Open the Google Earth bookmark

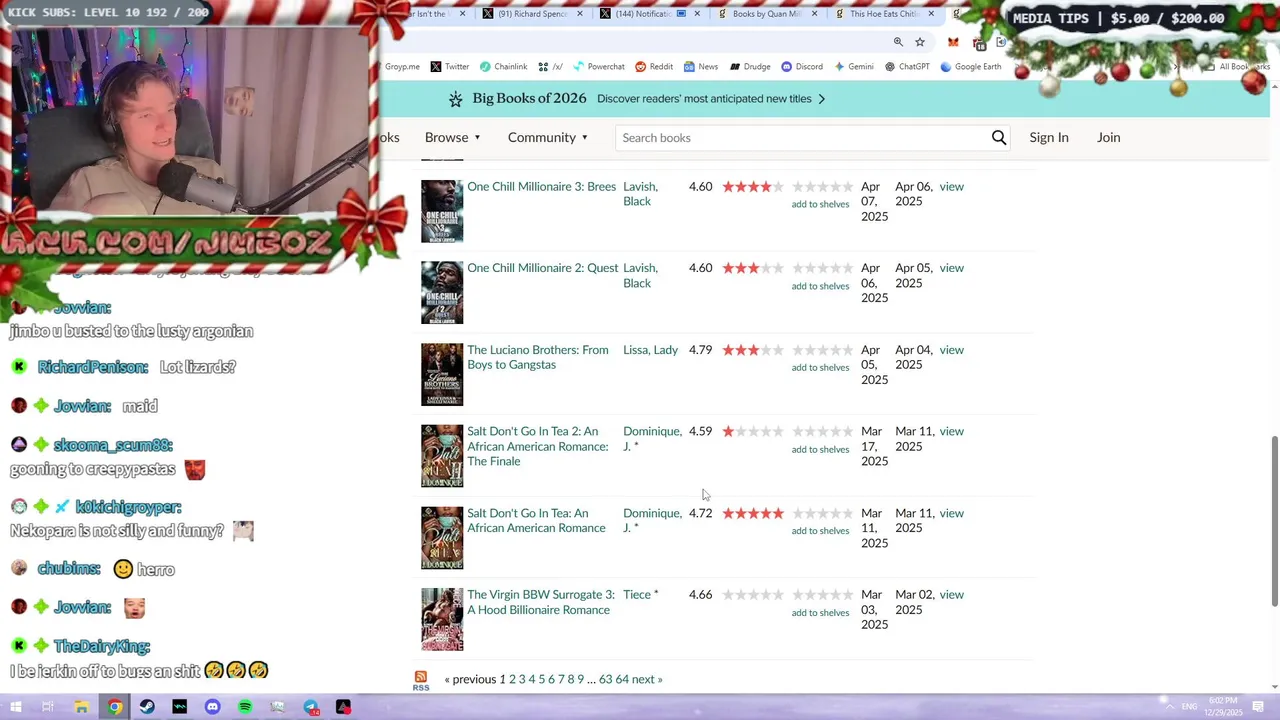(970, 67)
